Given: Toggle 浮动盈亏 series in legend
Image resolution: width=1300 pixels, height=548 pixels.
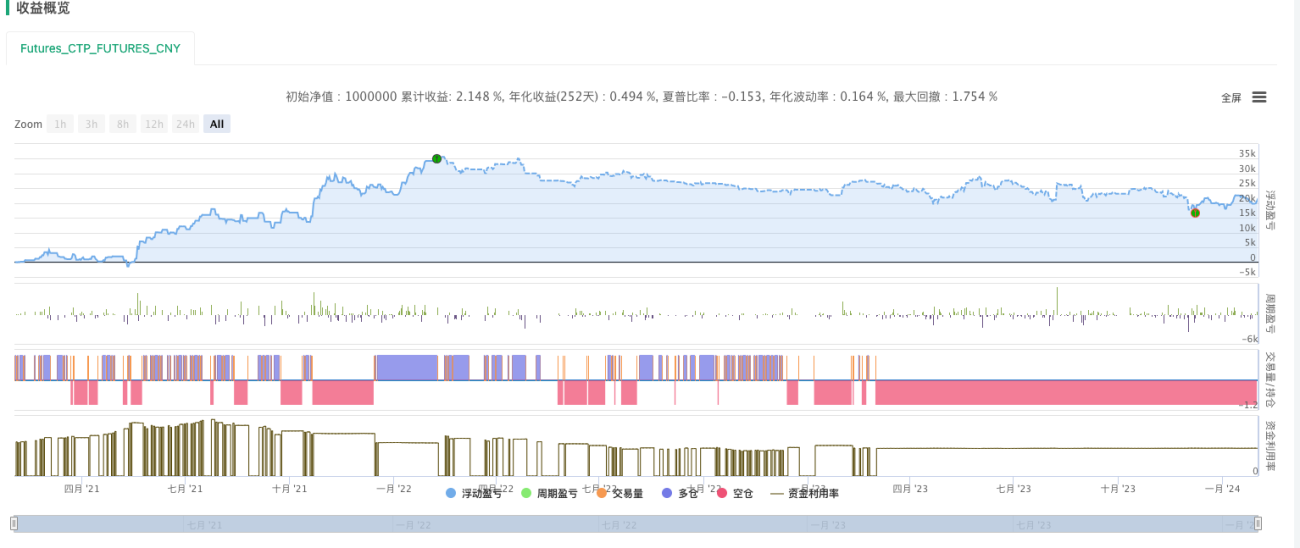Looking at the screenshot, I should click(480, 493).
